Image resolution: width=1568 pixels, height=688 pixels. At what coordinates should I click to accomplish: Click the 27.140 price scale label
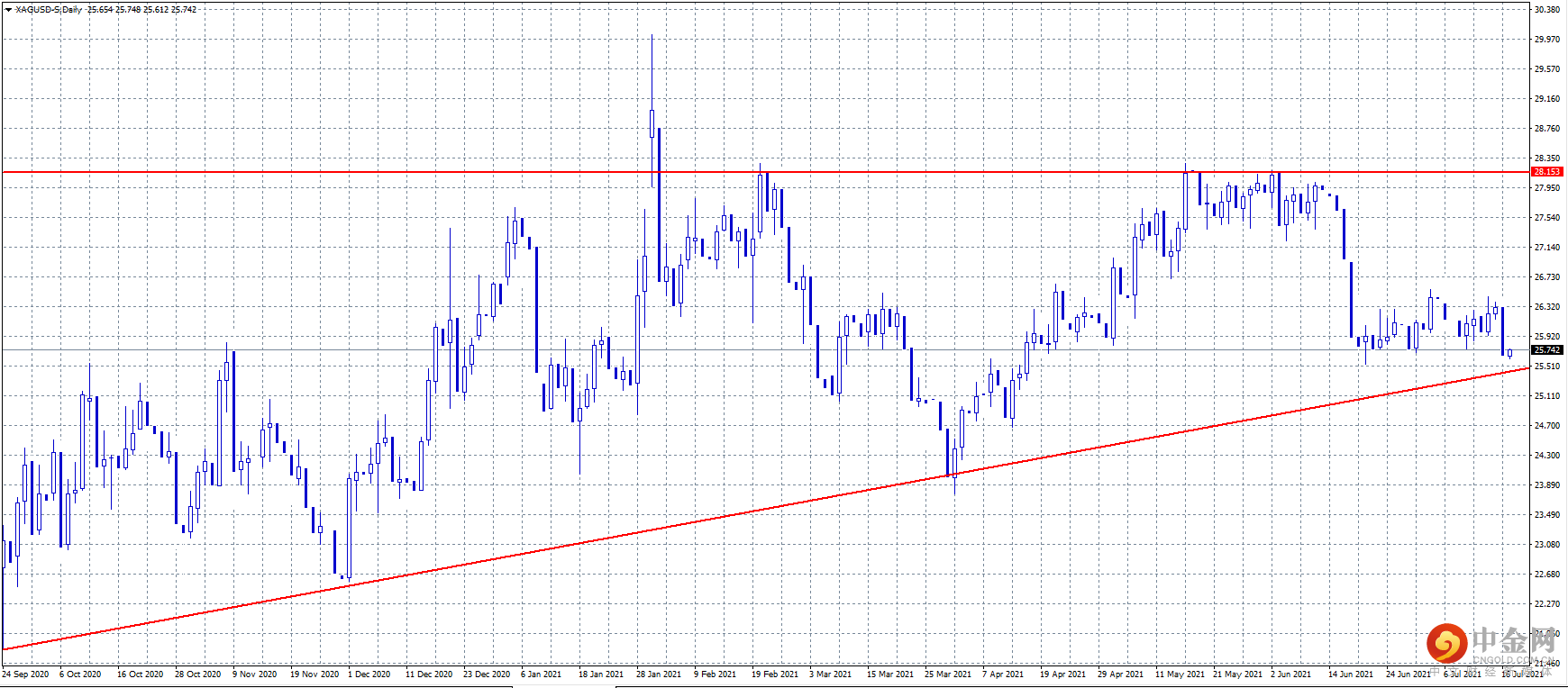click(x=1547, y=248)
